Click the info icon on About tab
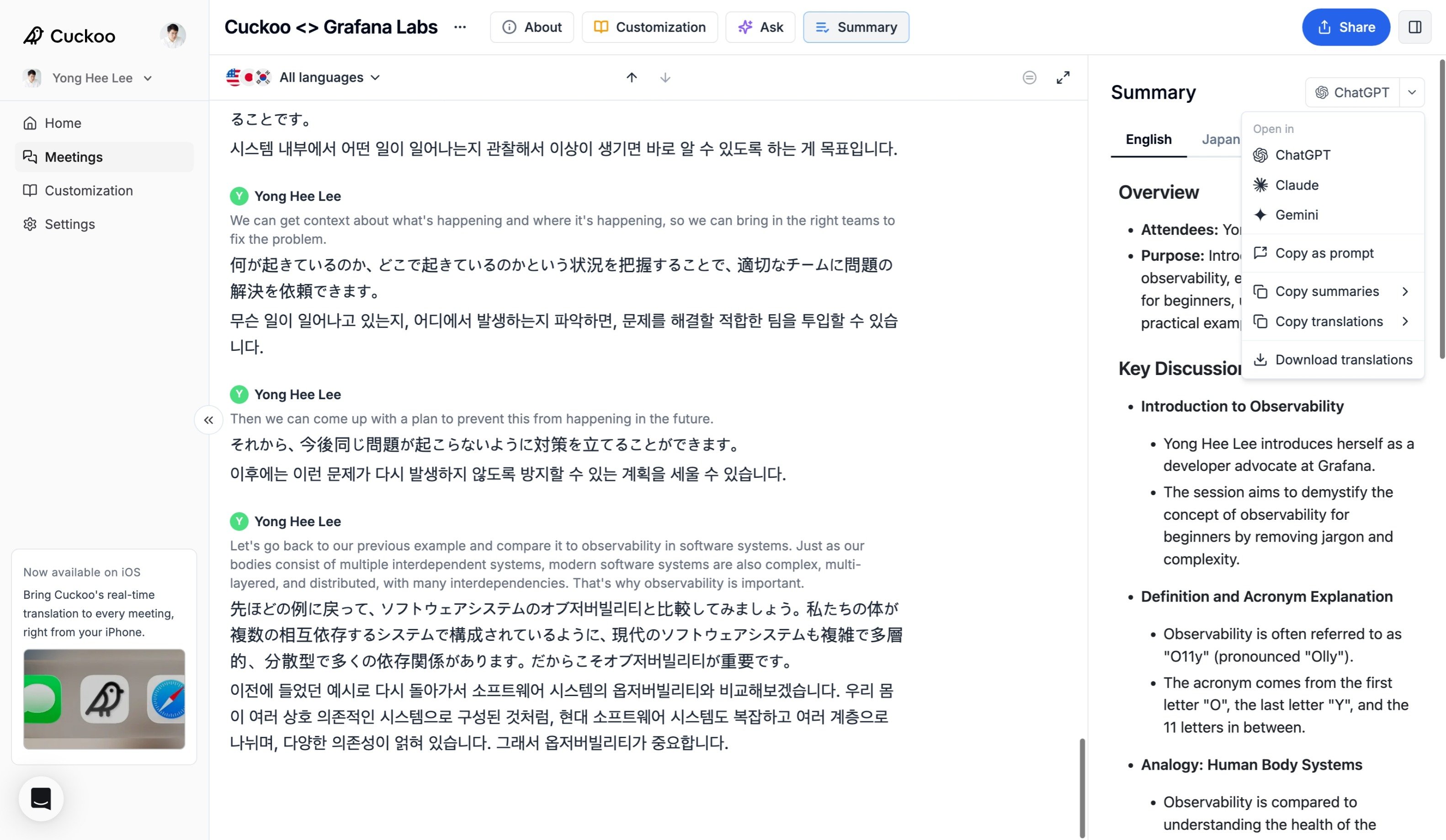 pos(508,27)
